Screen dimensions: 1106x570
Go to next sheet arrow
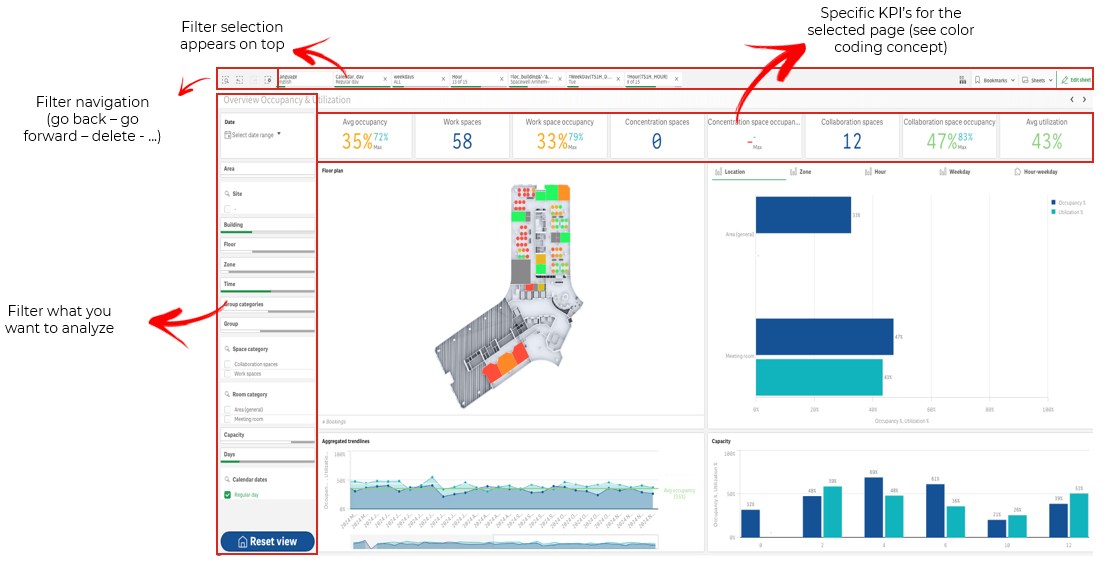(1085, 100)
